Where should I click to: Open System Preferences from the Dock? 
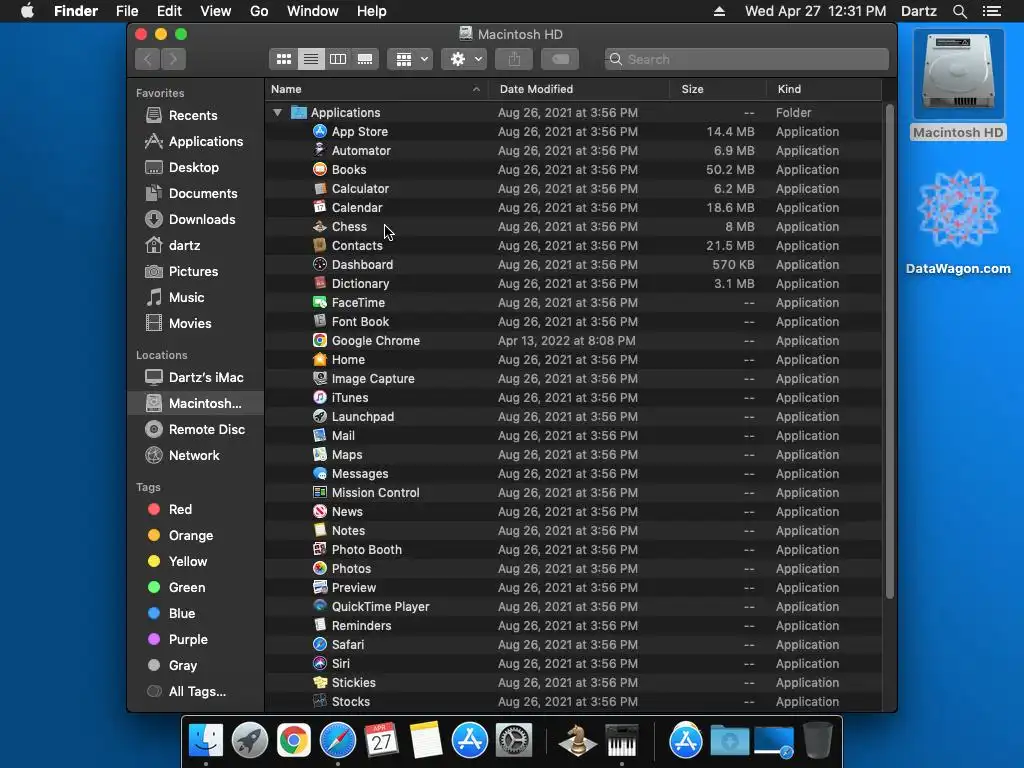click(x=514, y=741)
